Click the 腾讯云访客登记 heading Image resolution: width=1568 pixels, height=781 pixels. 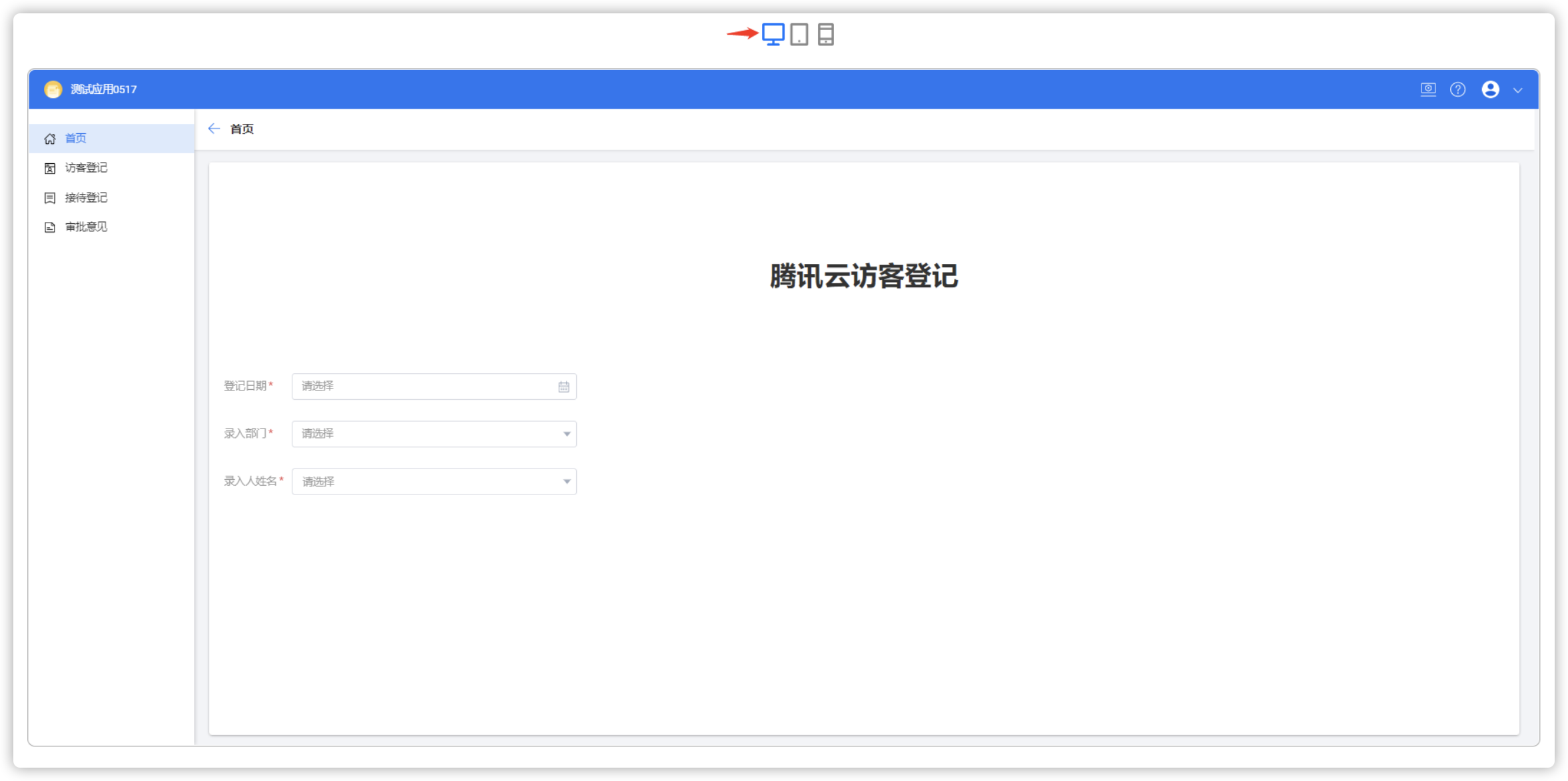click(x=864, y=276)
